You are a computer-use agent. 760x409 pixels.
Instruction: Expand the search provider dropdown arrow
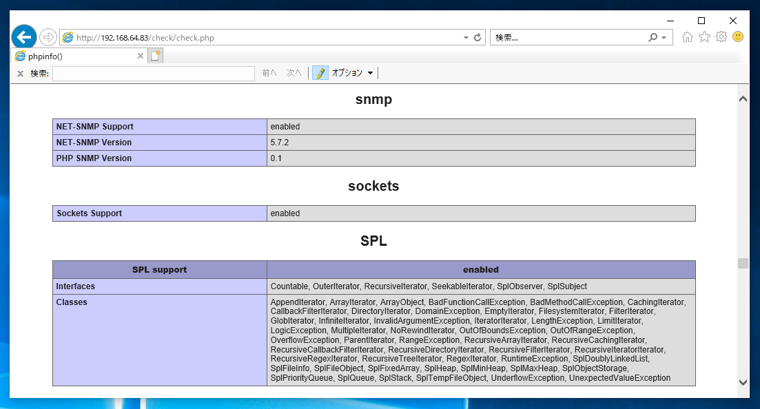pos(664,38)
